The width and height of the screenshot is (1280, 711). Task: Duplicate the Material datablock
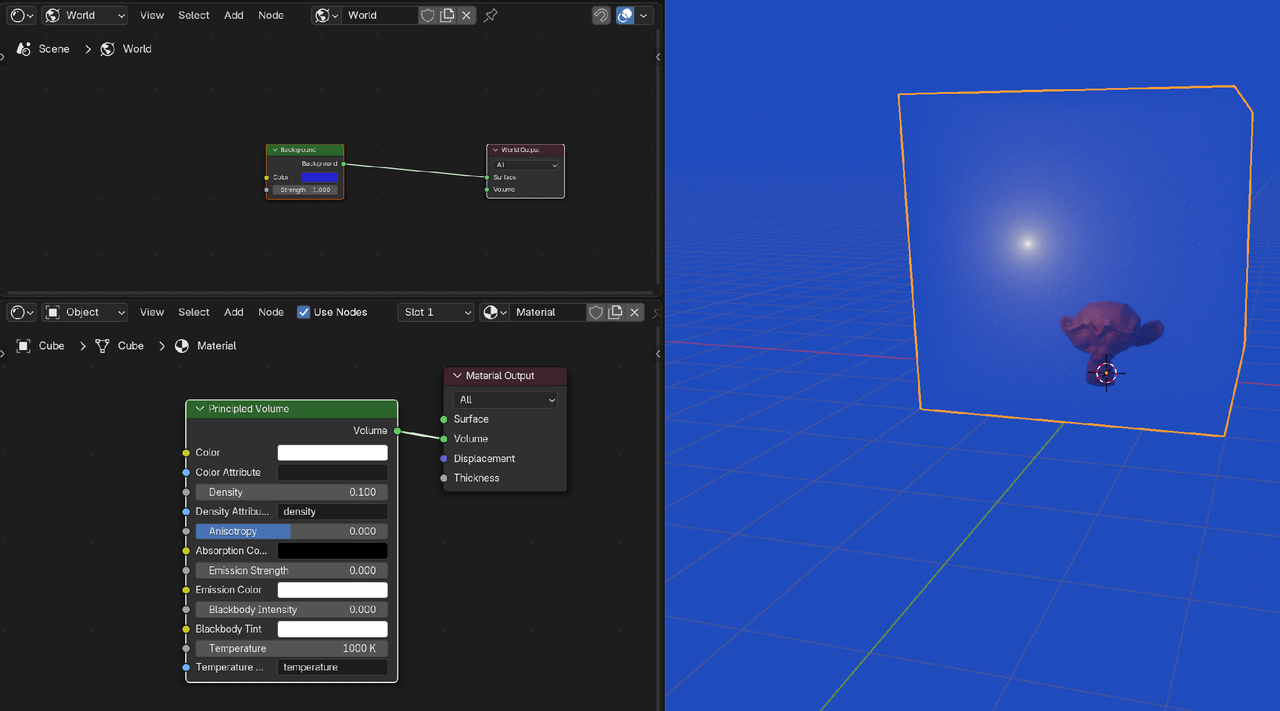click(x=615, y=312)
